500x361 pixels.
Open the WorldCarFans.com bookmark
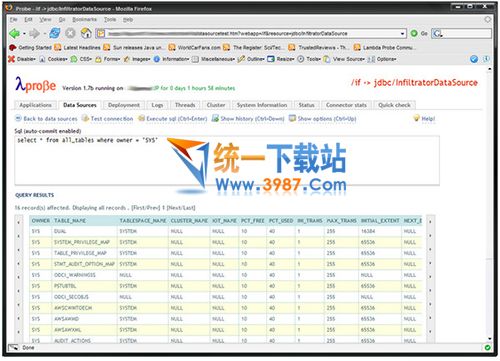(195, 48)
